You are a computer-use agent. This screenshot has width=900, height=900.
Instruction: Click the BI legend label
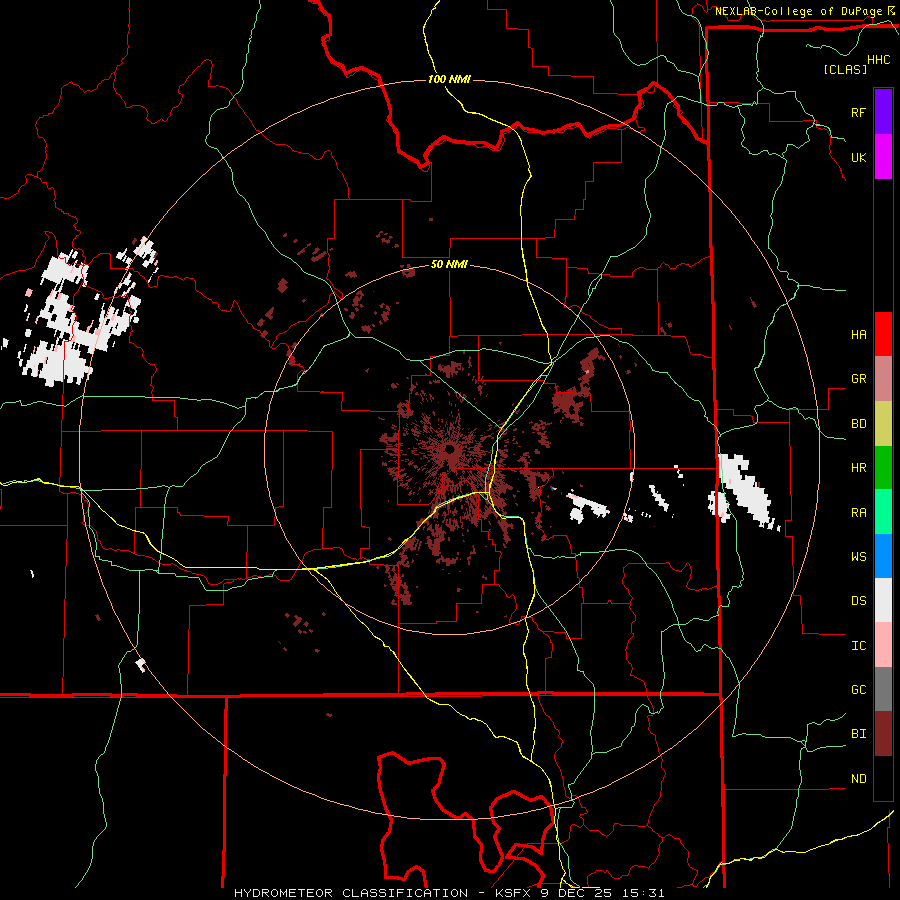[x=858, y=734]
